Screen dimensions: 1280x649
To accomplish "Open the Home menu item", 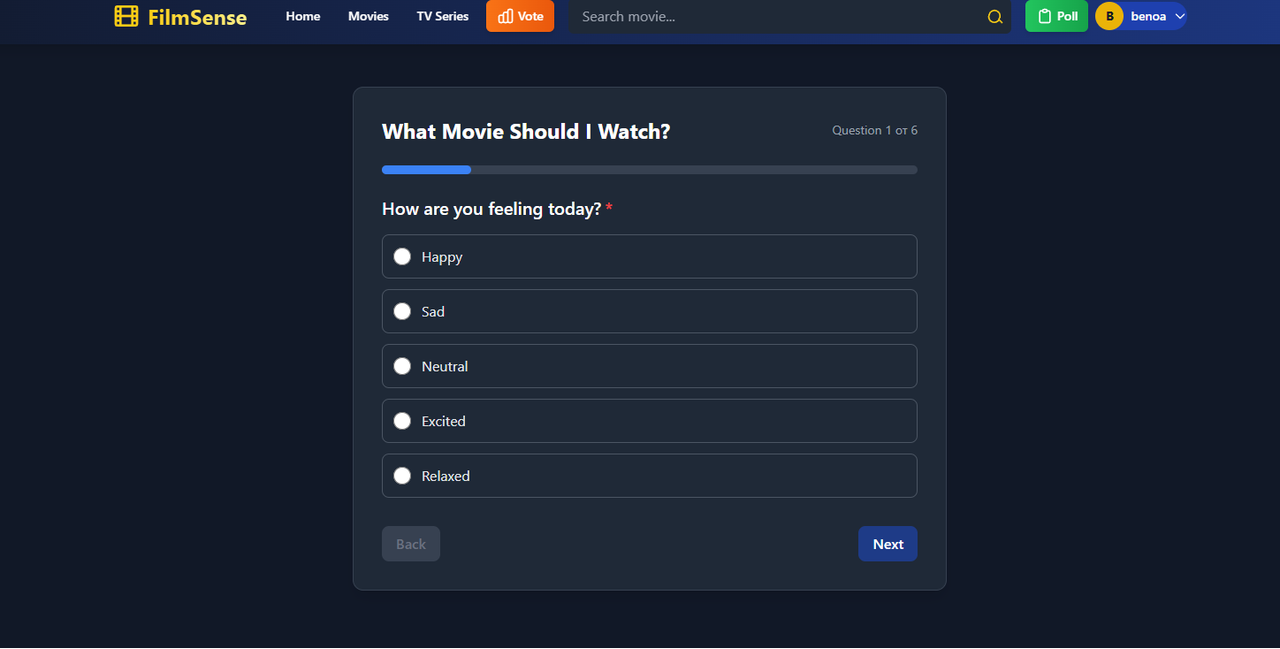I will pyautogui.click(x=303, y=17).
